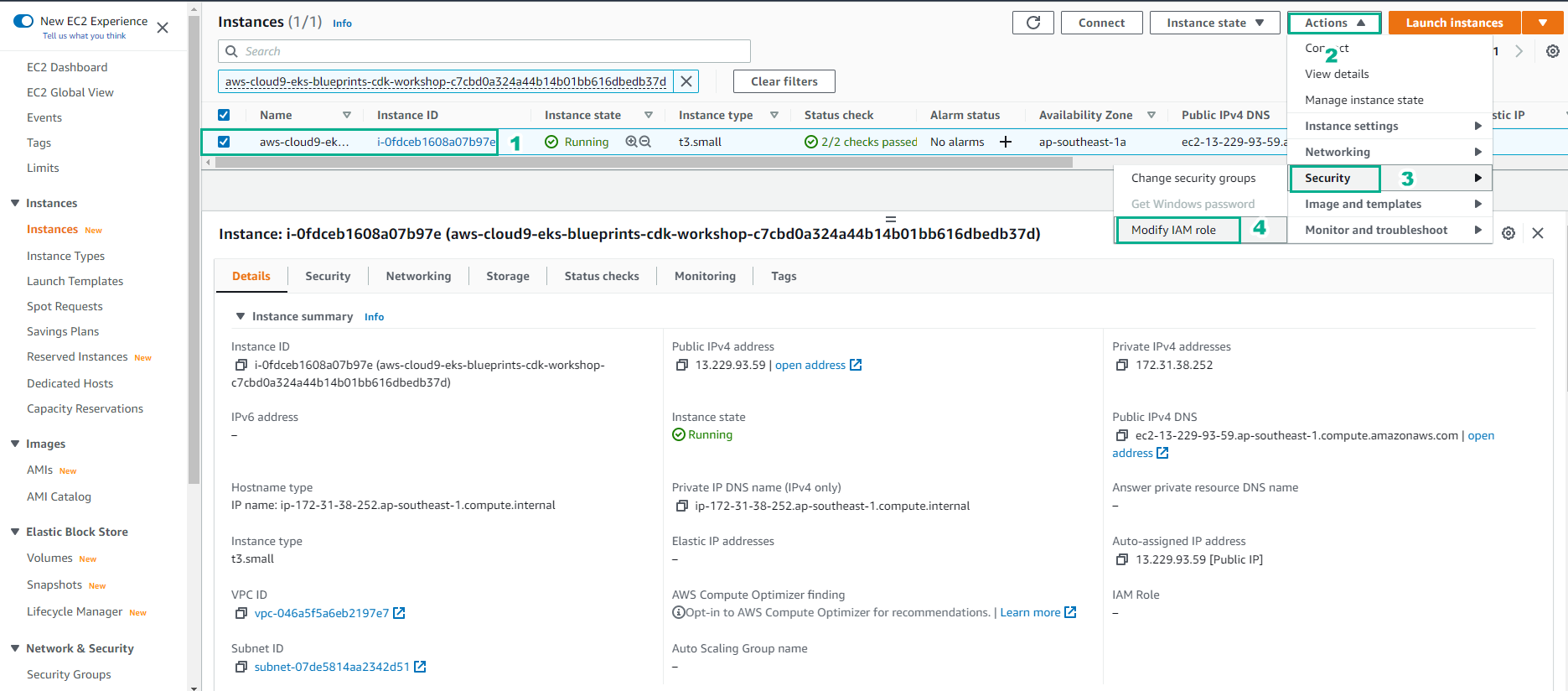The height and width of the screenshot is (691, 1568).
Task: Collapse the Instance summary section
Action: (x=241, y=316)
